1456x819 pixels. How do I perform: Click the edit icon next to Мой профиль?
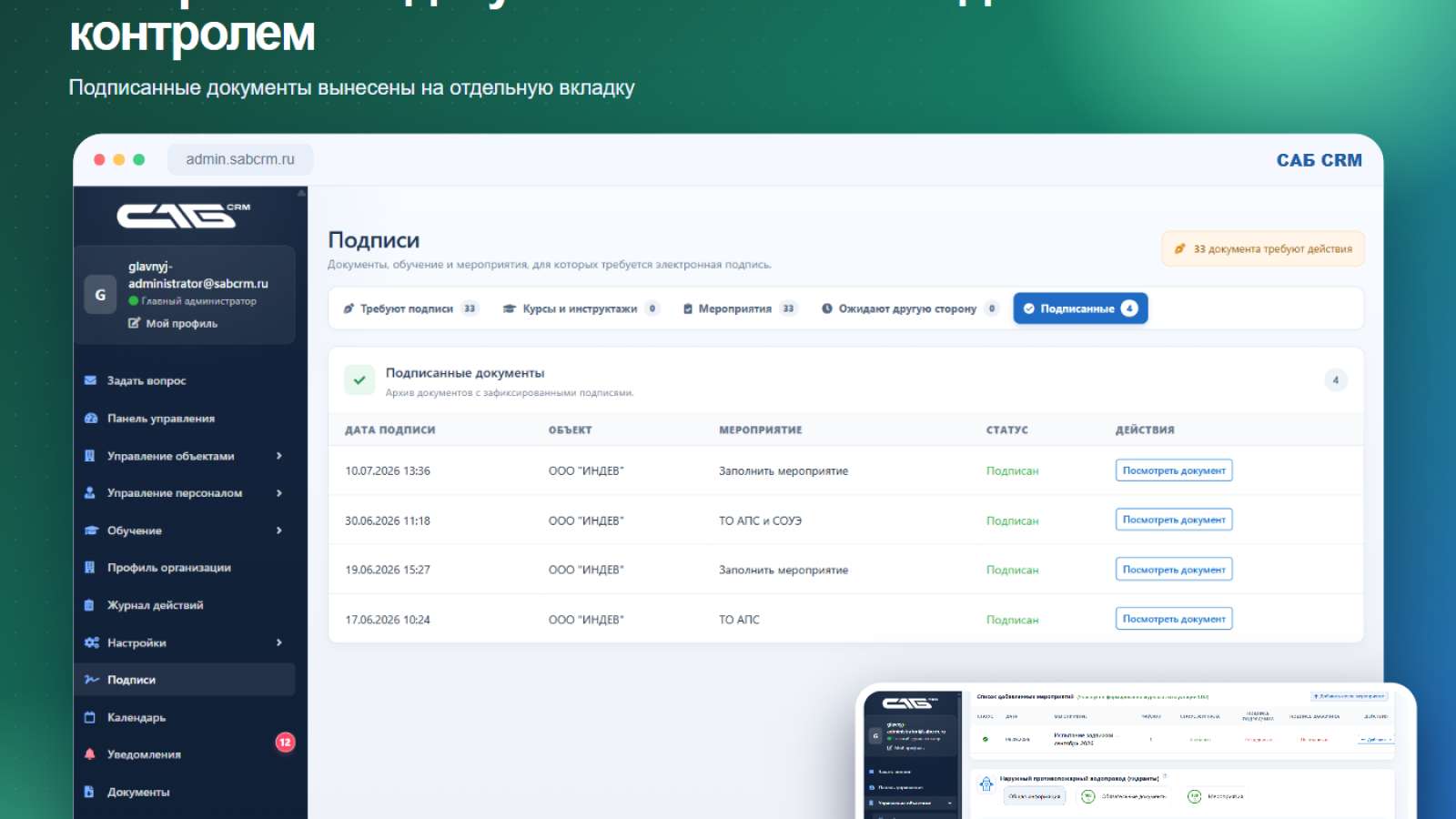135,323
